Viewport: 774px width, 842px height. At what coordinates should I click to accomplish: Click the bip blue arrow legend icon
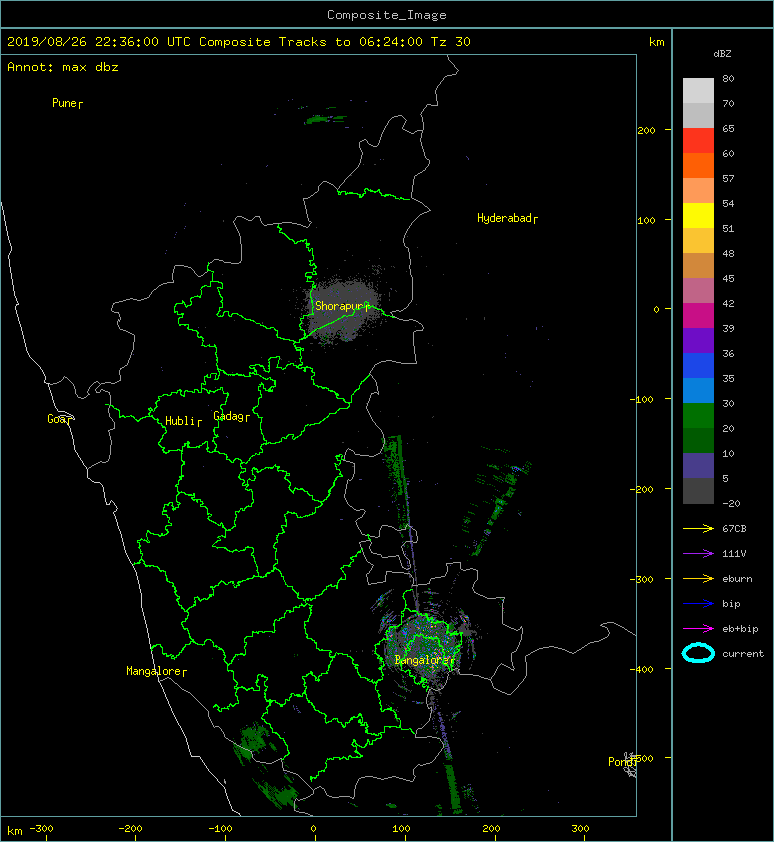coord(698,604)
